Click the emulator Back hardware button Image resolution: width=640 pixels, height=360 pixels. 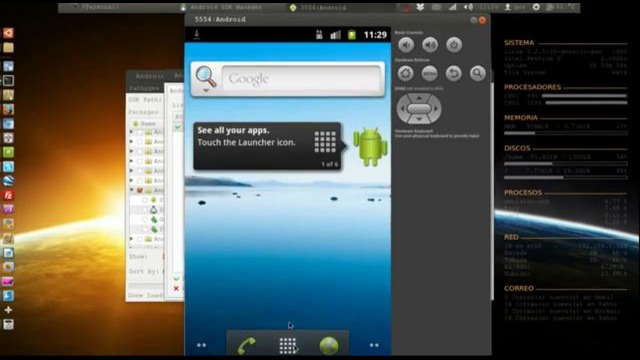tap(453, 73)
